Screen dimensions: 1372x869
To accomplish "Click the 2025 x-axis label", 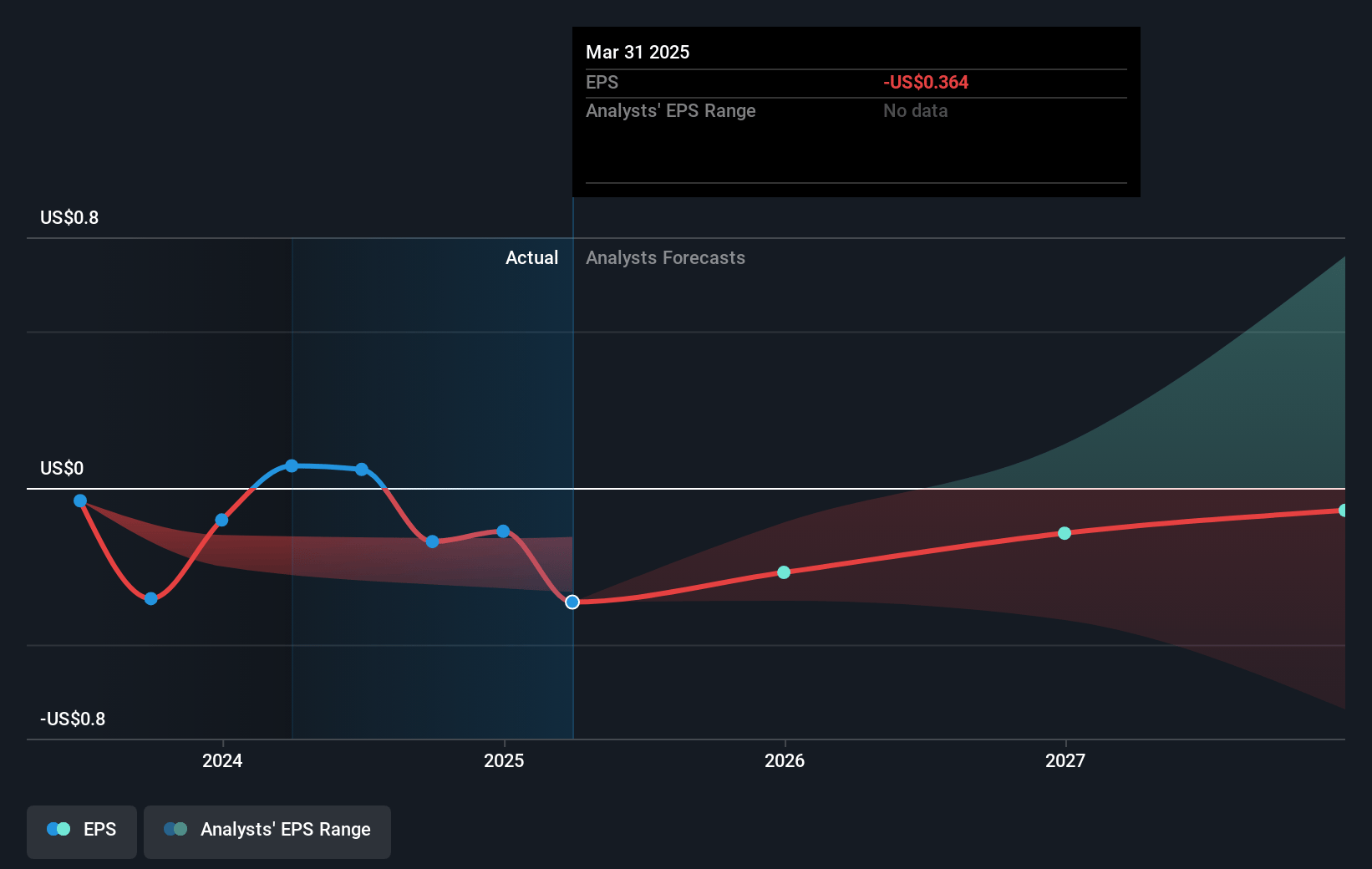I will pos(504,760).
